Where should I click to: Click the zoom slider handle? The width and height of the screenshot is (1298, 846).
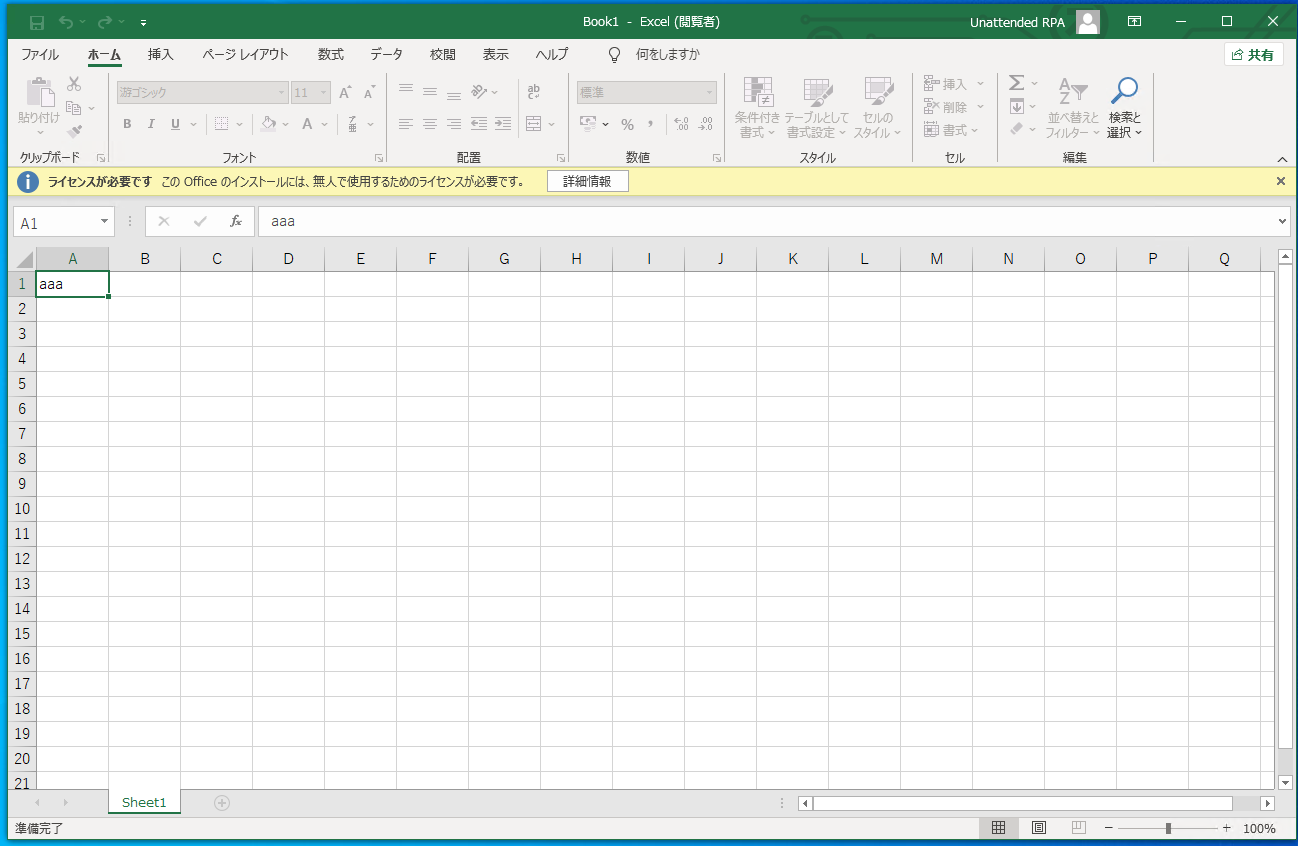click(1168, 828)
